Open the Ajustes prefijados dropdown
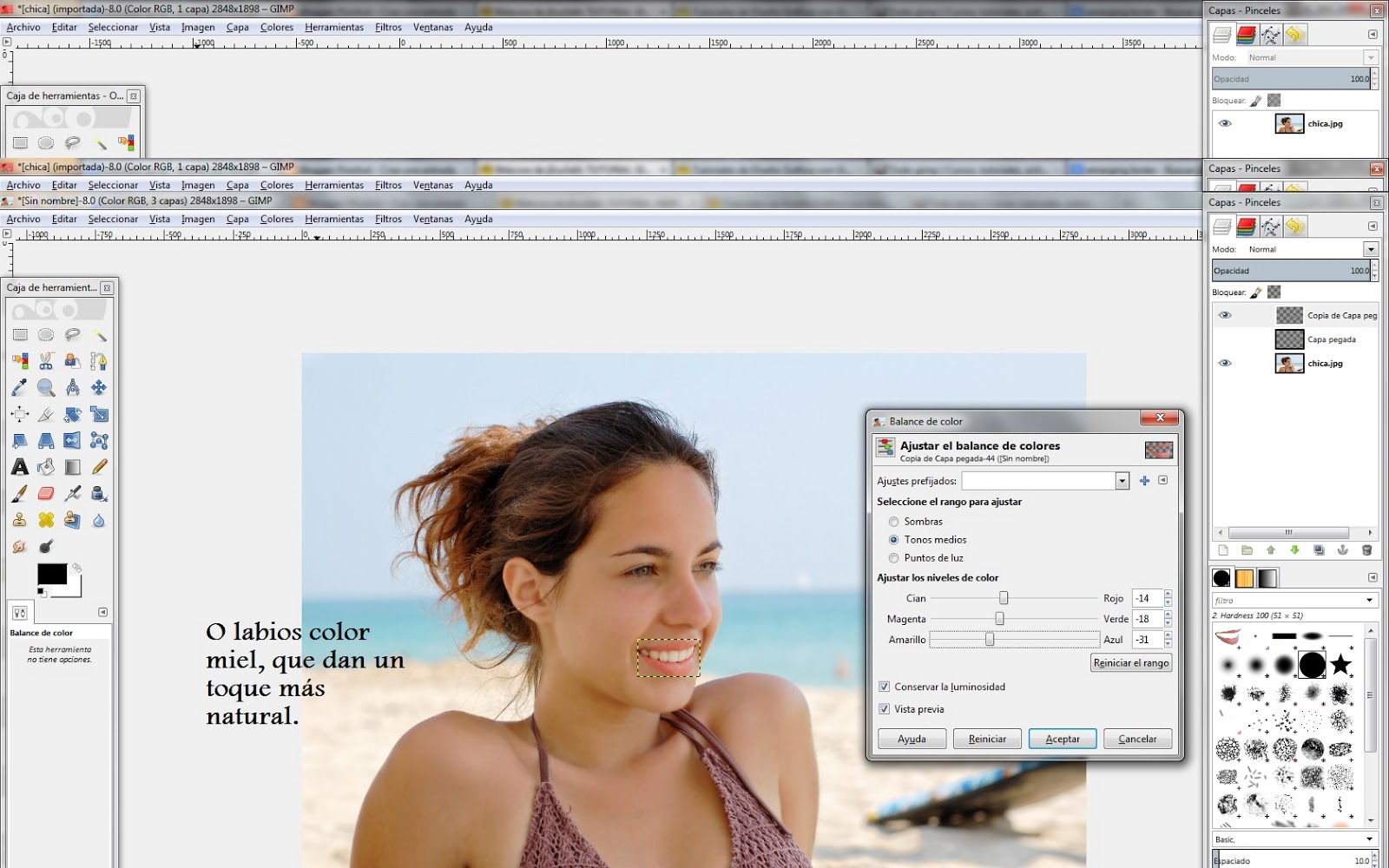This screenshot has width=1389, height=868. pos(1122,481)
